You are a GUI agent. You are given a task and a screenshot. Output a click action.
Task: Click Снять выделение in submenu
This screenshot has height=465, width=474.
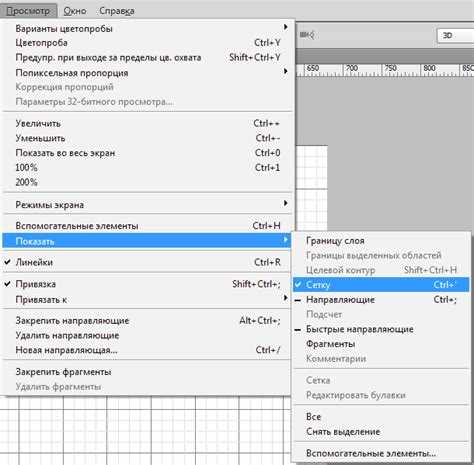pos(381,432)
